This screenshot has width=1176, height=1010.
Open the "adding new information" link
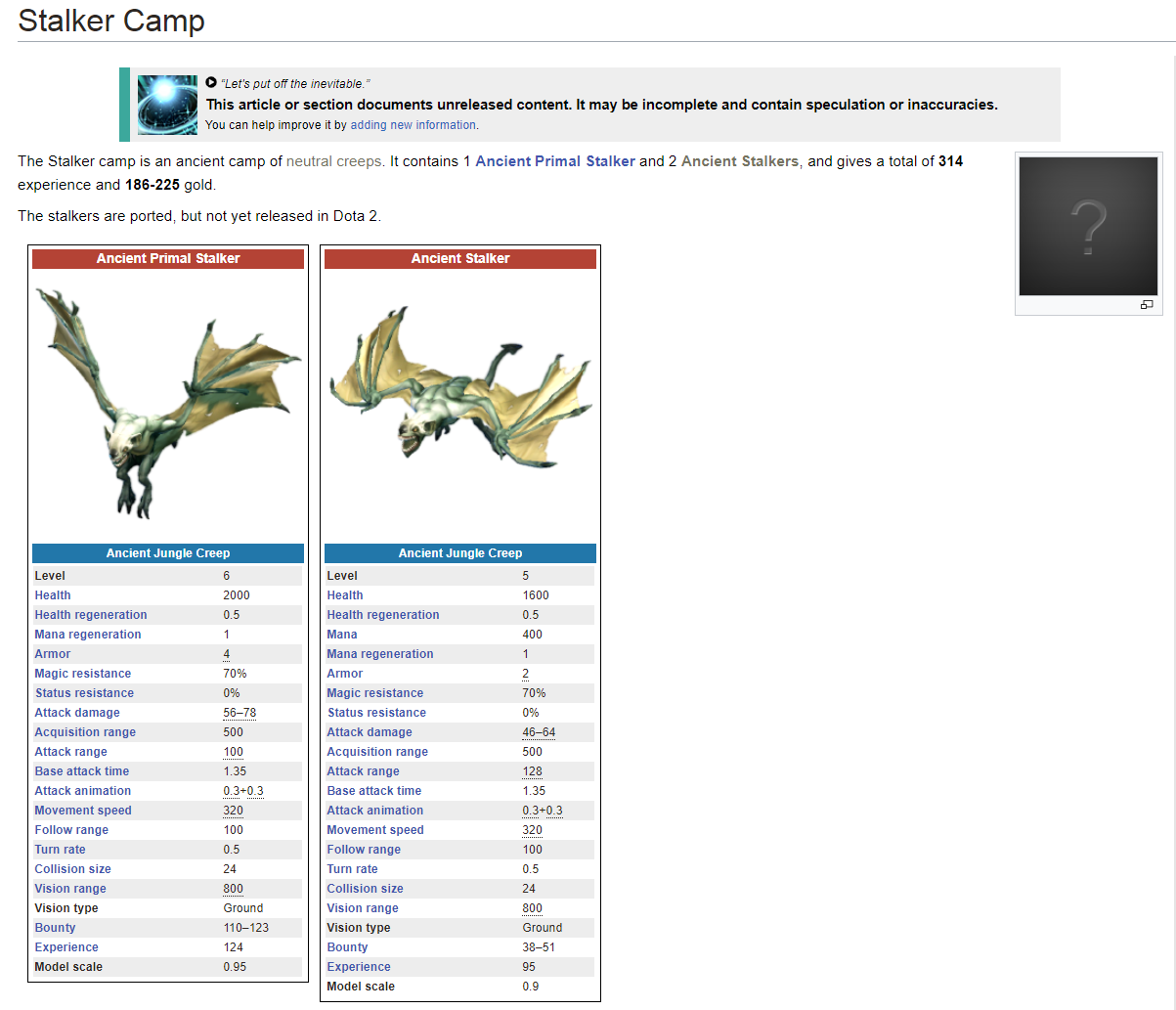pos(413,125)
